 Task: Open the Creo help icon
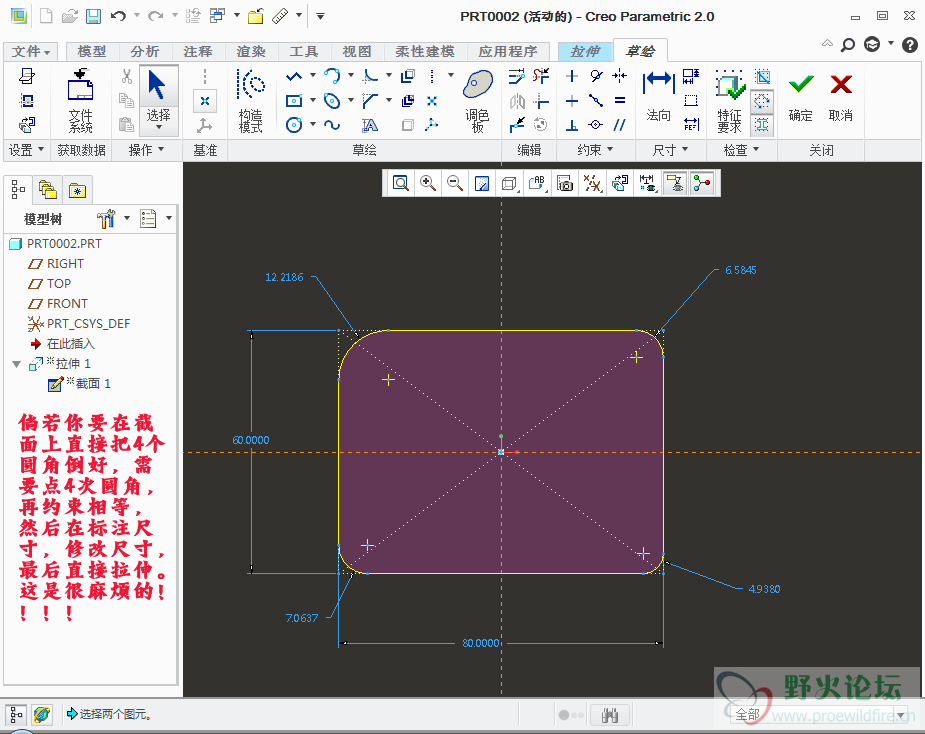(x=910, y=44)
